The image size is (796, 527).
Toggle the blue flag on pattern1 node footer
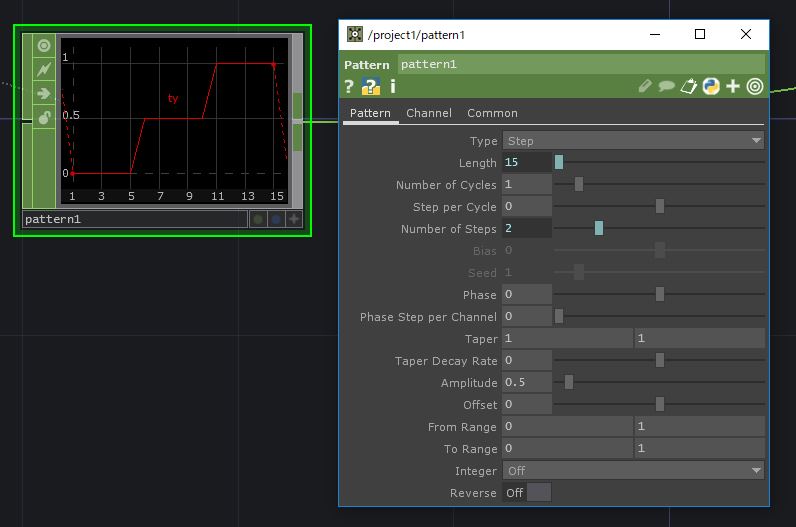pyautogui.click(x=276, y=219)
